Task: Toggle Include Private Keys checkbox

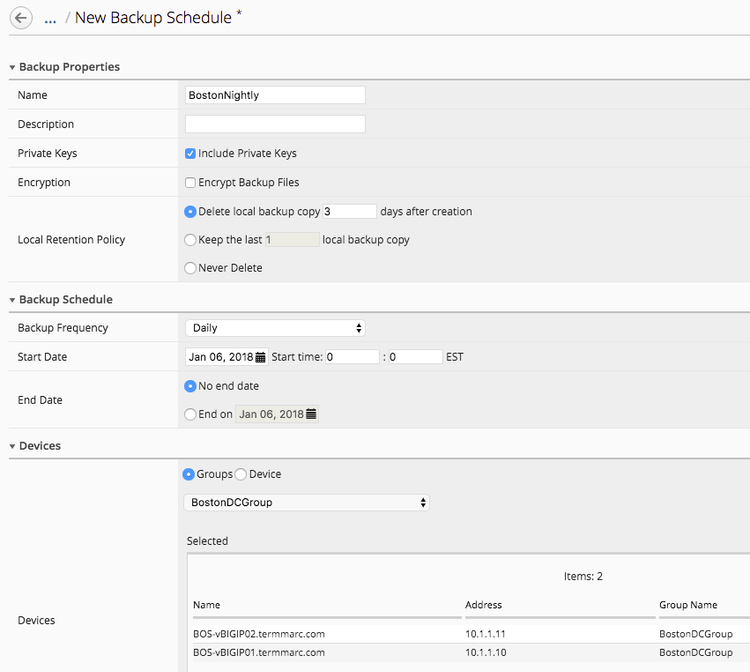Action: (x=191, y=154)
